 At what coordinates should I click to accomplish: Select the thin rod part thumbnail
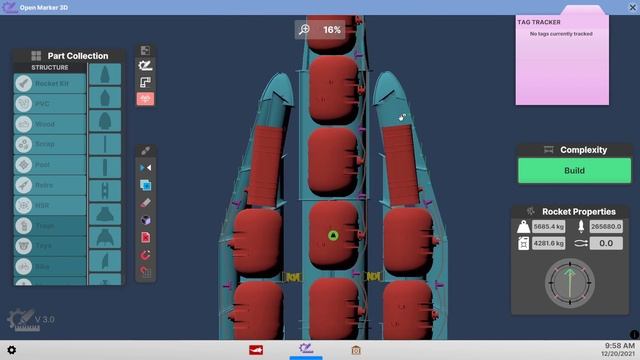click(x=105, y=144)
